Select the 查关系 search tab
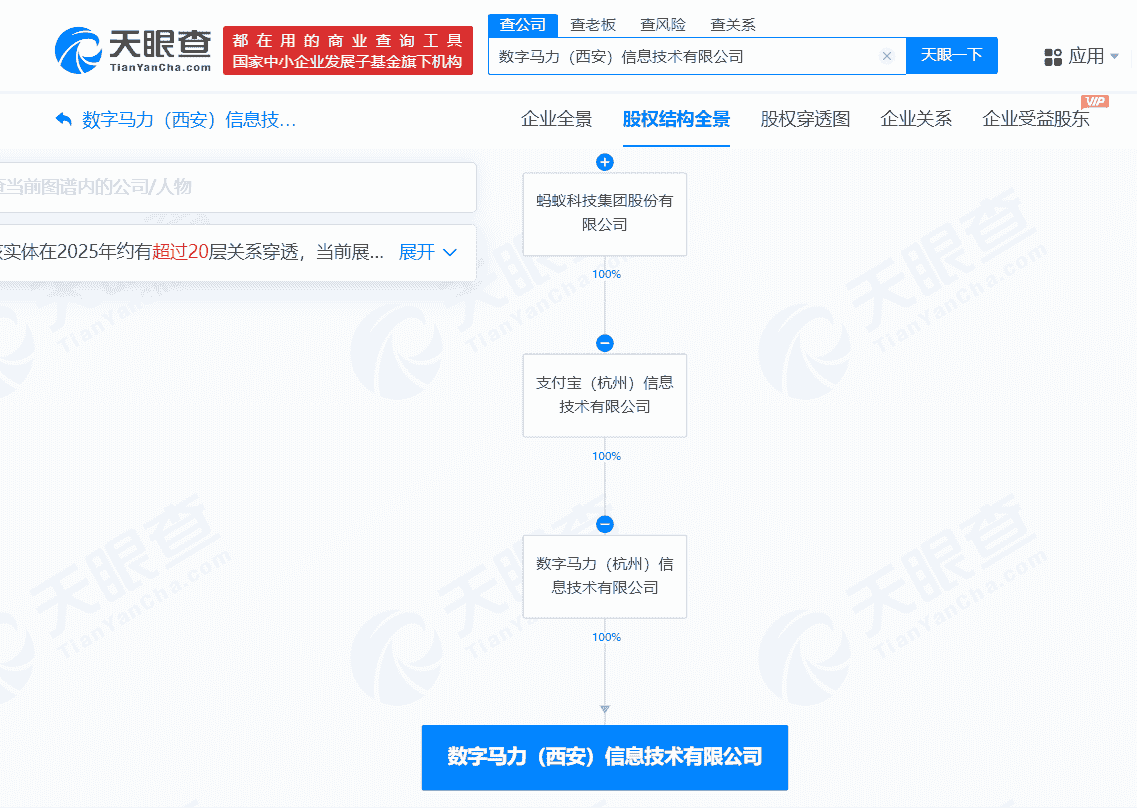The image size is (1137, 808). pos(733,25)
